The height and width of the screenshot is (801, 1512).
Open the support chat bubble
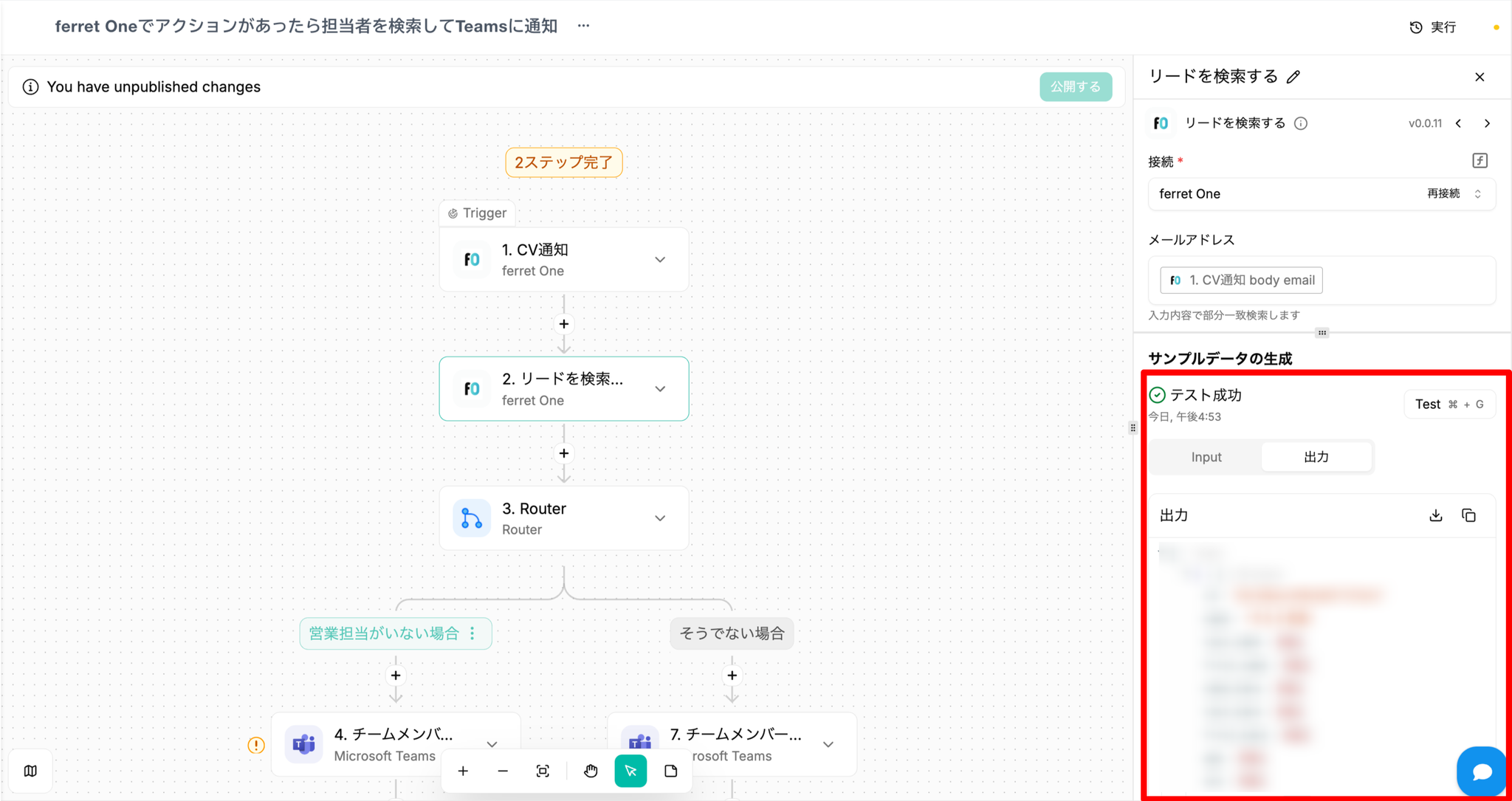pyautogui.click(x=1481, y=771)
